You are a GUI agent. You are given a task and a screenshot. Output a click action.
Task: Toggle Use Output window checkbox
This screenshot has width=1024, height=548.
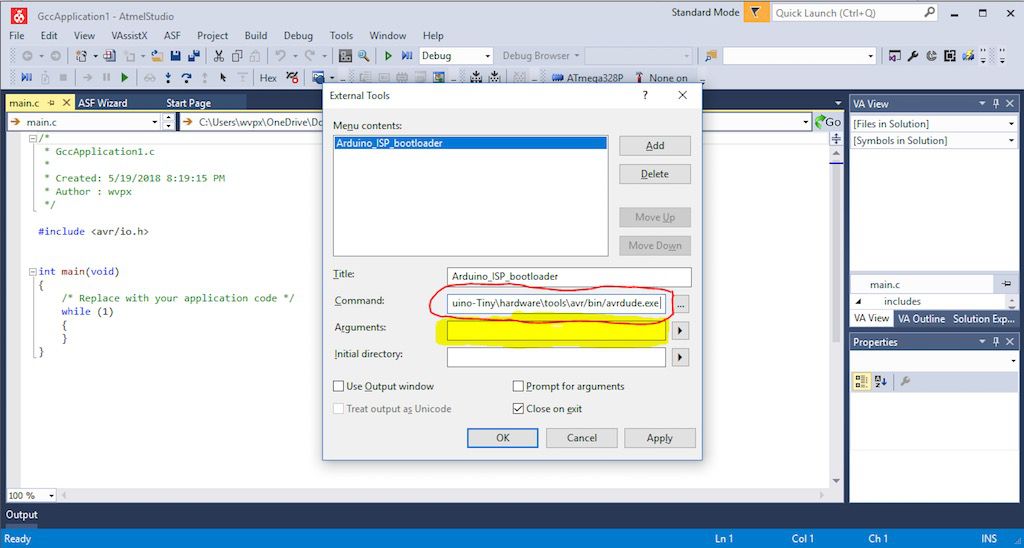(338, 386)
